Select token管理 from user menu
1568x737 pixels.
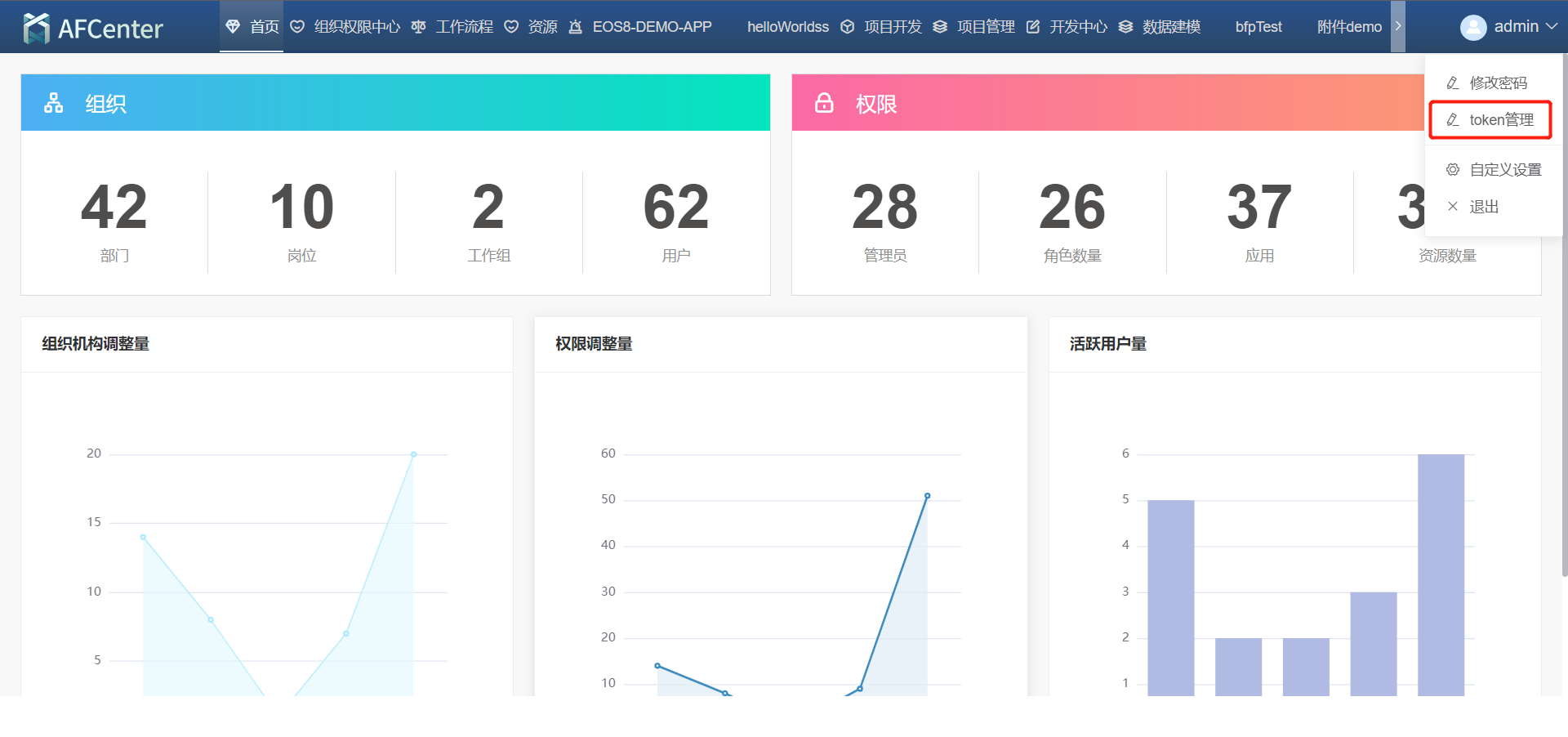(x=1500, y=120)
